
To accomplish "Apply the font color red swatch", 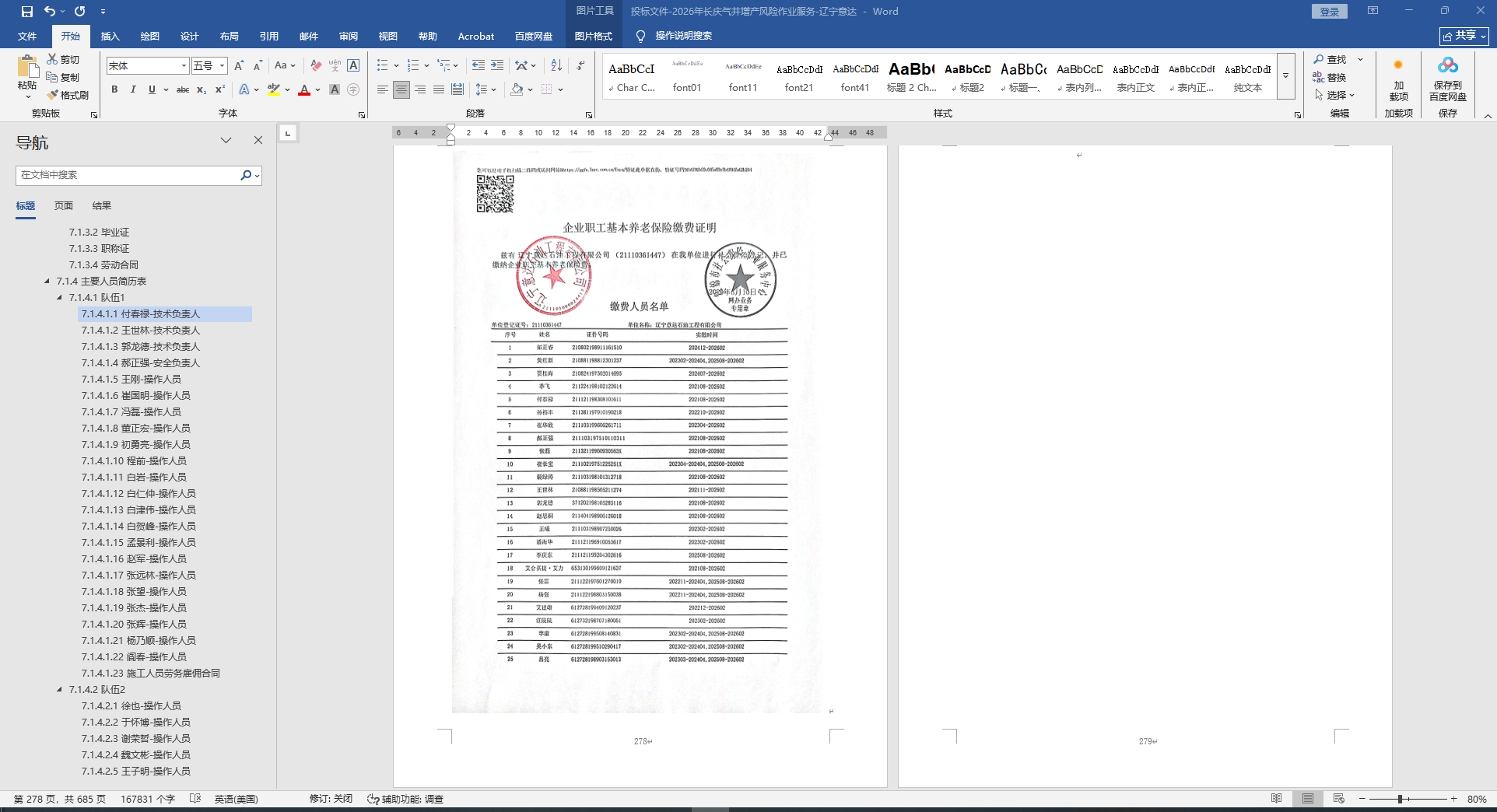I will [x=304, y=89].
